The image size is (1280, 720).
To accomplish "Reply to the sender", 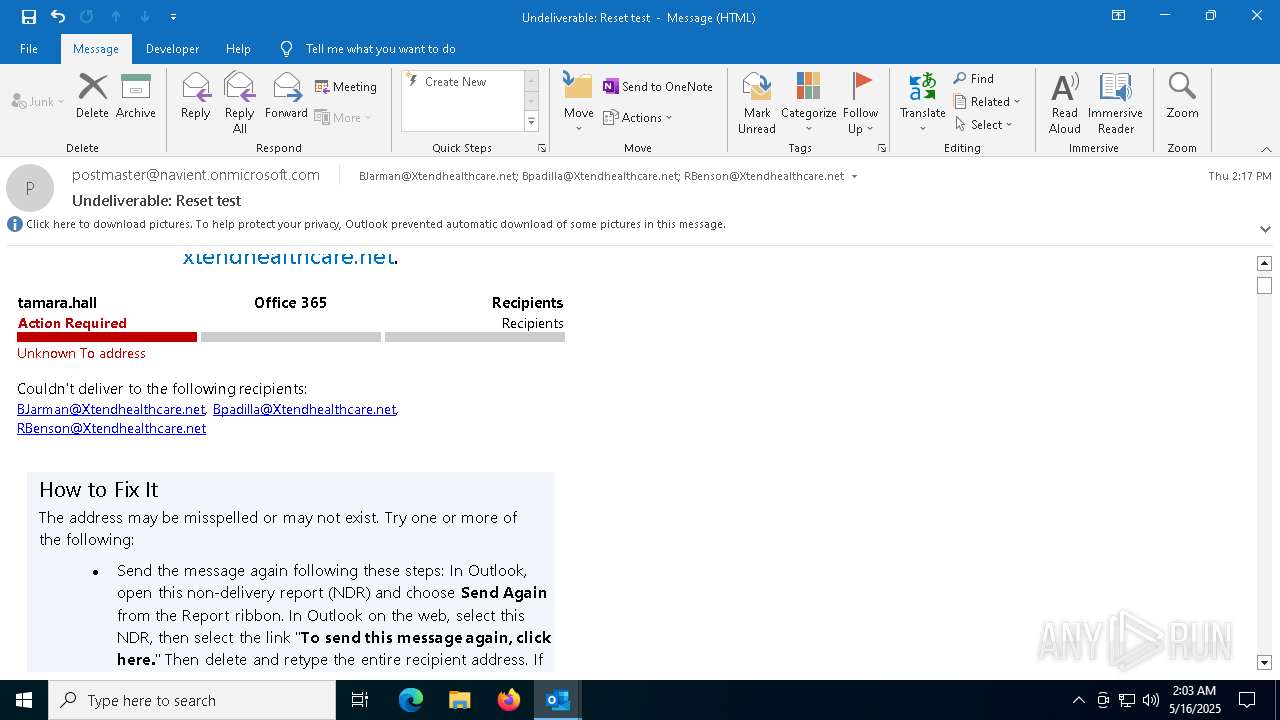I will 196,96.
